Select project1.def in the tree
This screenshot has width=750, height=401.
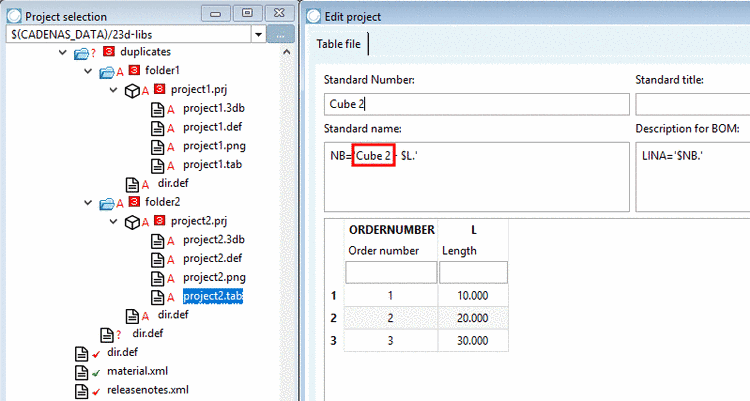click(212, 127)
